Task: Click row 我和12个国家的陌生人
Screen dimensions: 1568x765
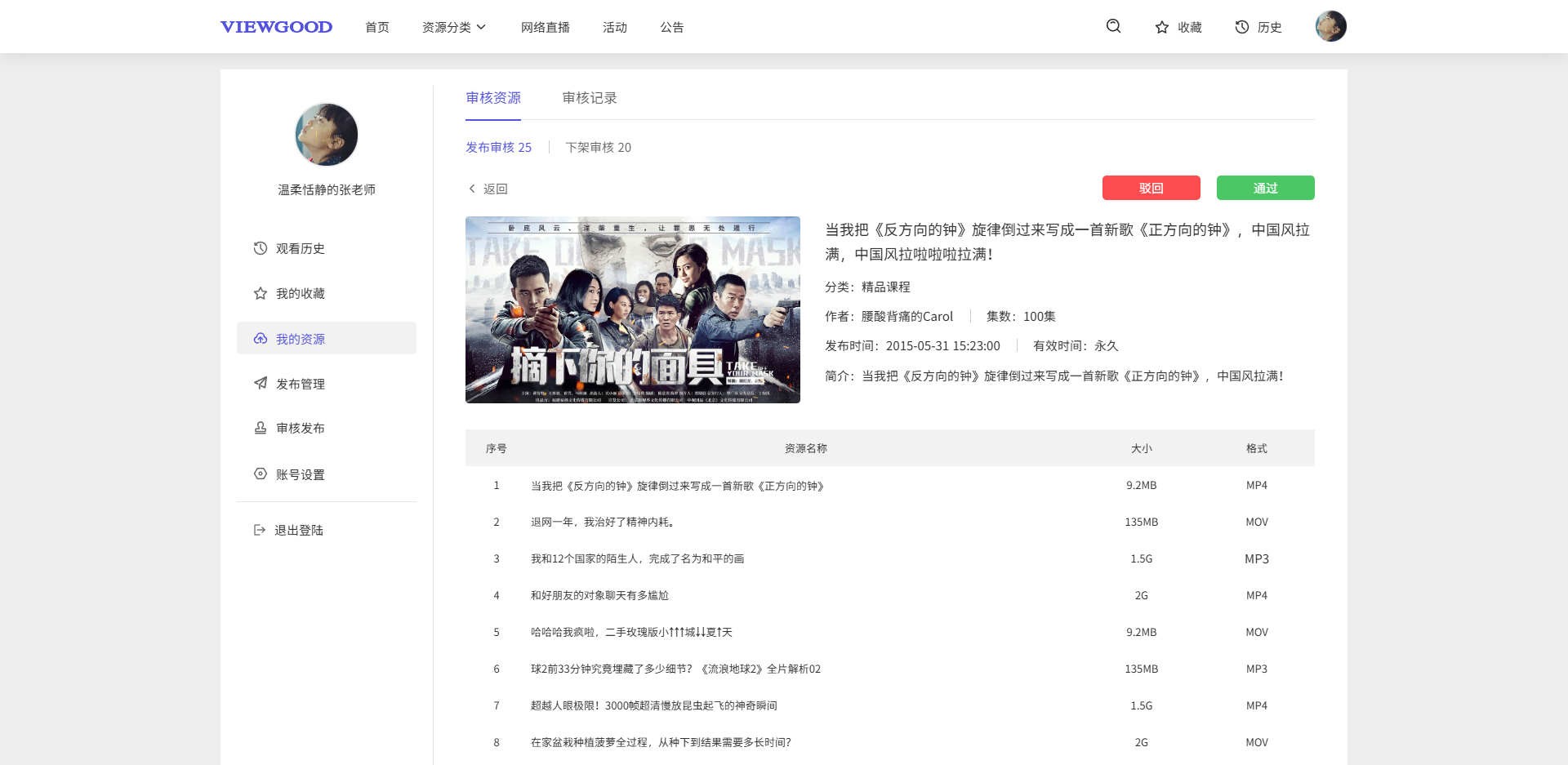Action: pyautogui.click(x=890, y=558)
